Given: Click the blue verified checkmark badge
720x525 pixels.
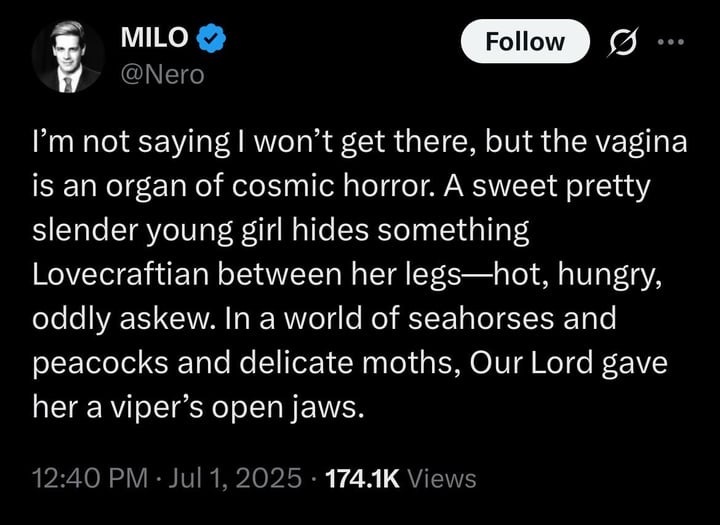Looking at the screenshot, I should [x=211, y=38].
